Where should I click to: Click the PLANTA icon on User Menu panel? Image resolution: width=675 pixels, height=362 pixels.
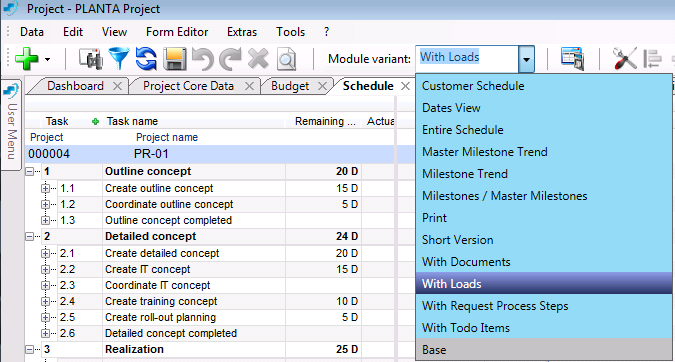(x=11, y=91)
